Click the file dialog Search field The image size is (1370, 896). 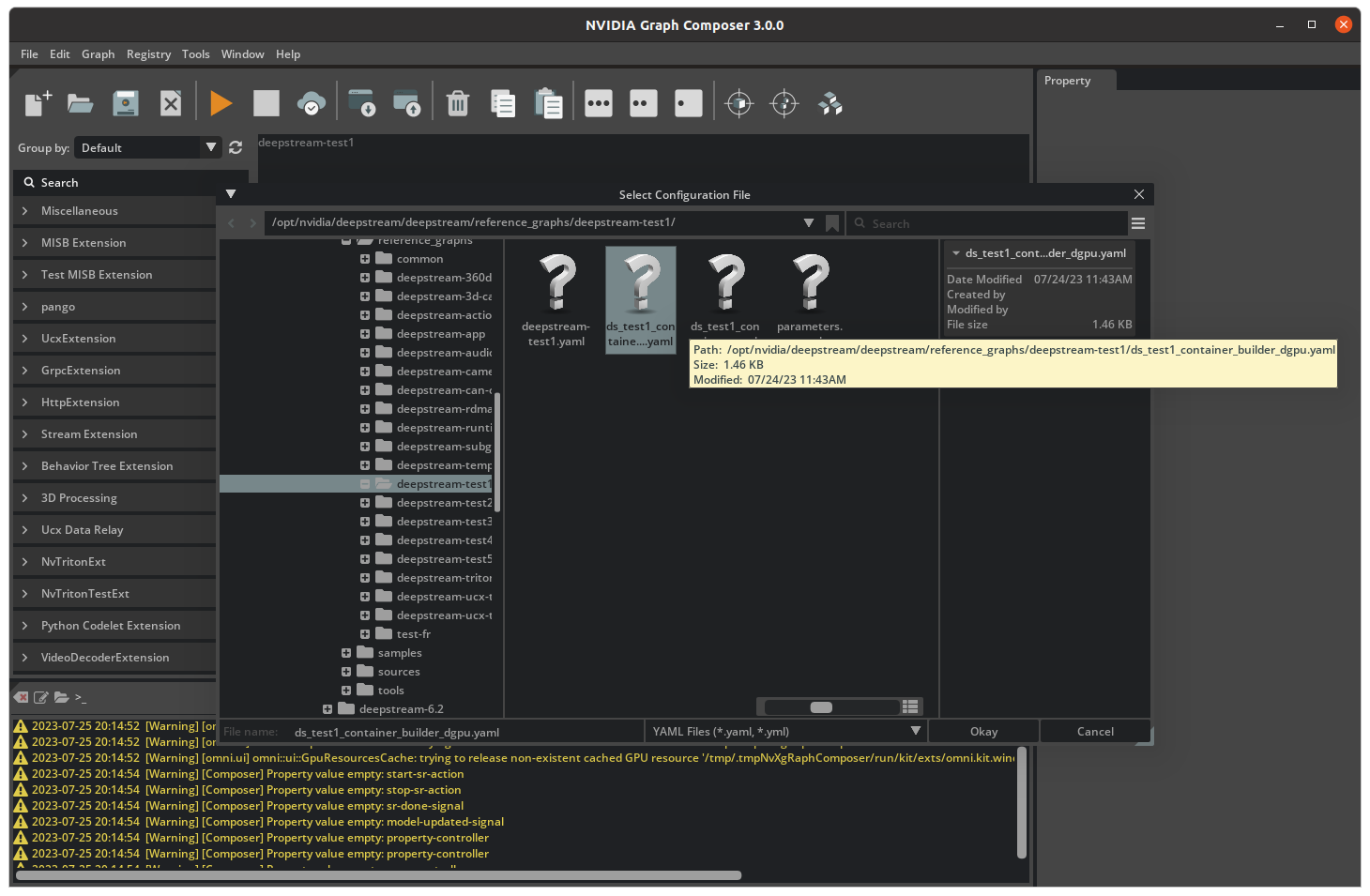987,223
